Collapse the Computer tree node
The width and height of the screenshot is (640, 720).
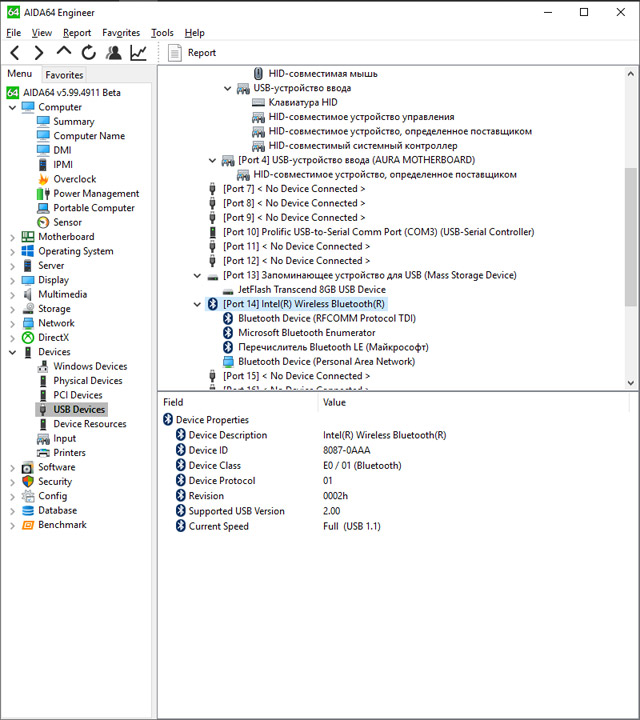(x=12, y=107)
